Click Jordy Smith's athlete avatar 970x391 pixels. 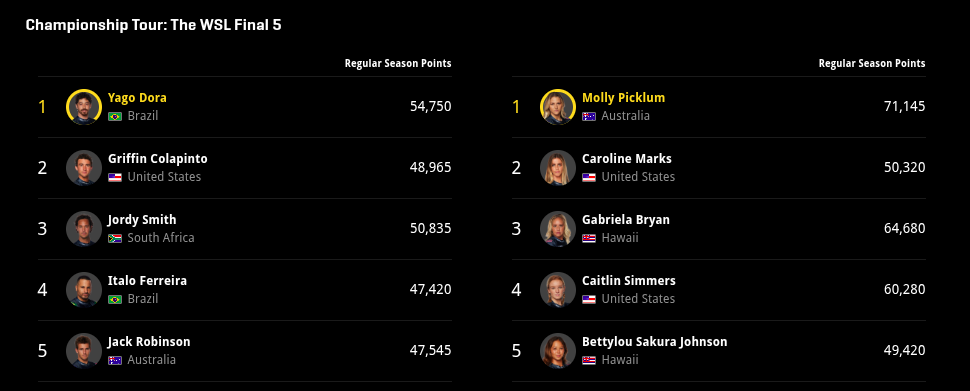[x=84, y=229]
